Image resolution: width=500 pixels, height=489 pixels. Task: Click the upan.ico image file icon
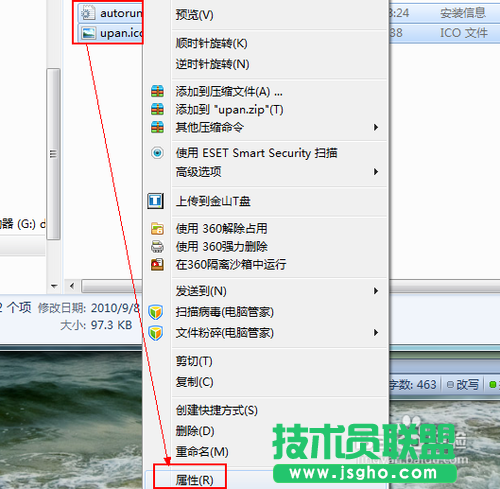(x=89, y=33)
